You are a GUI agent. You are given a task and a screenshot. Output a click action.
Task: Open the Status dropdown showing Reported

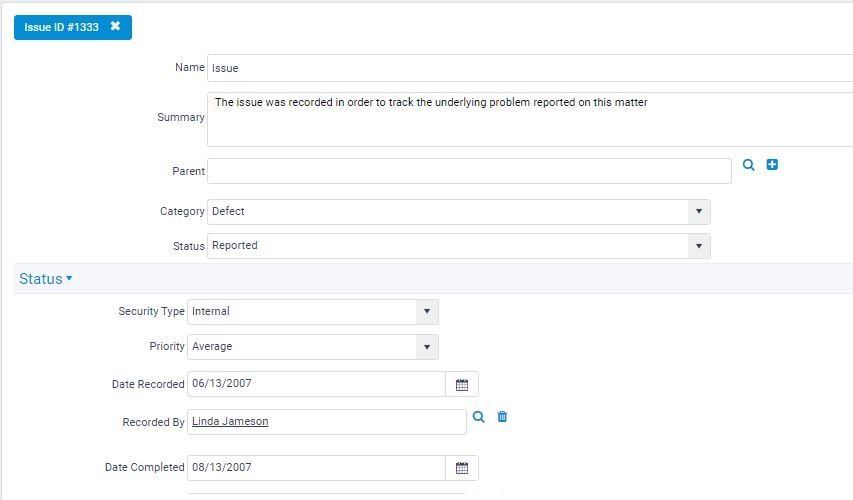[x=699, y=246]
